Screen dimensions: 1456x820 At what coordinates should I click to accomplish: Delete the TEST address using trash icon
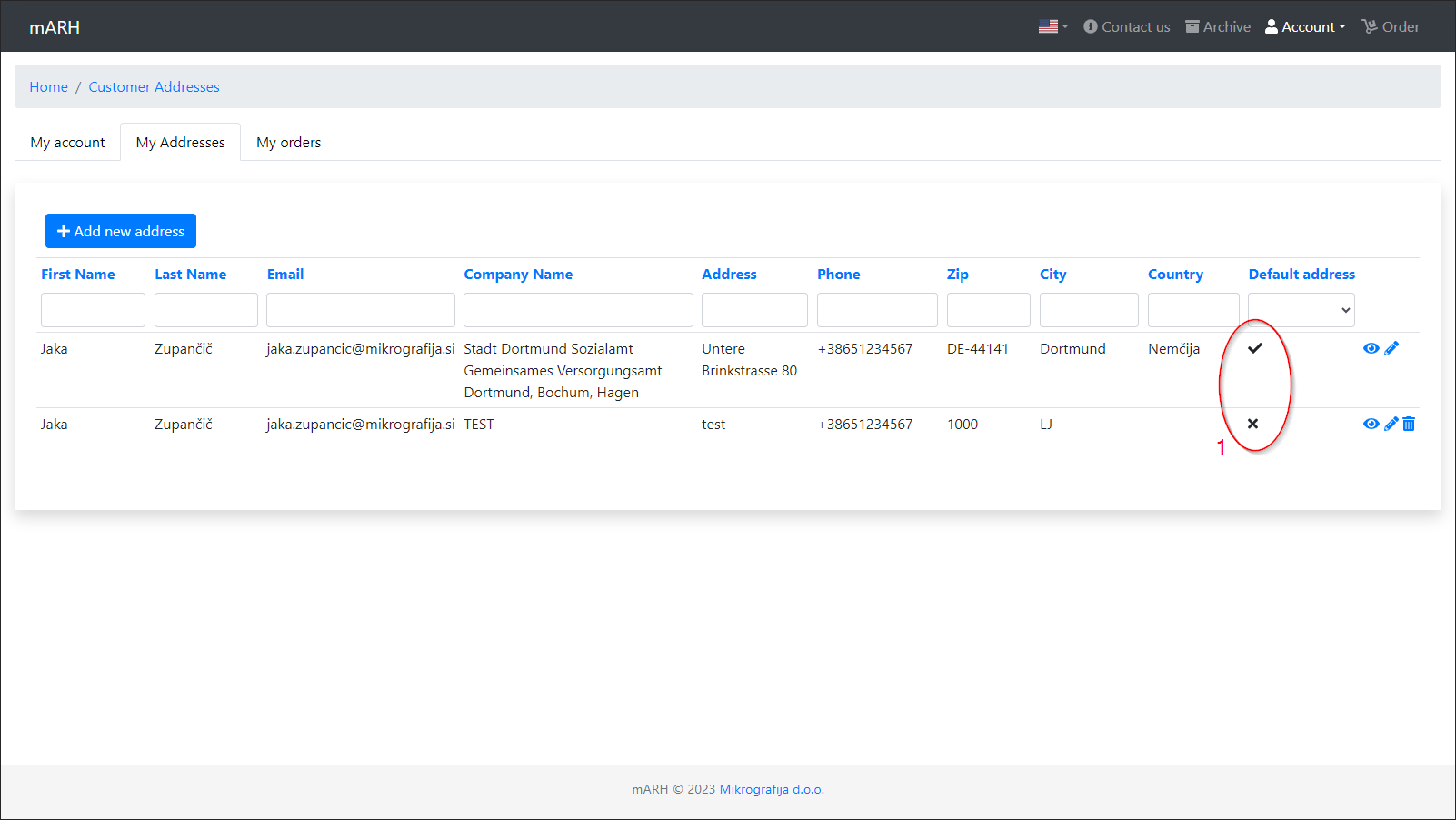click(1409, 424)
